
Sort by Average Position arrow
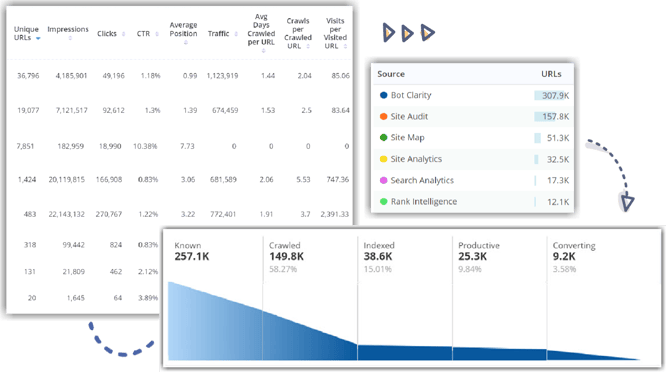tap(186, 42)
